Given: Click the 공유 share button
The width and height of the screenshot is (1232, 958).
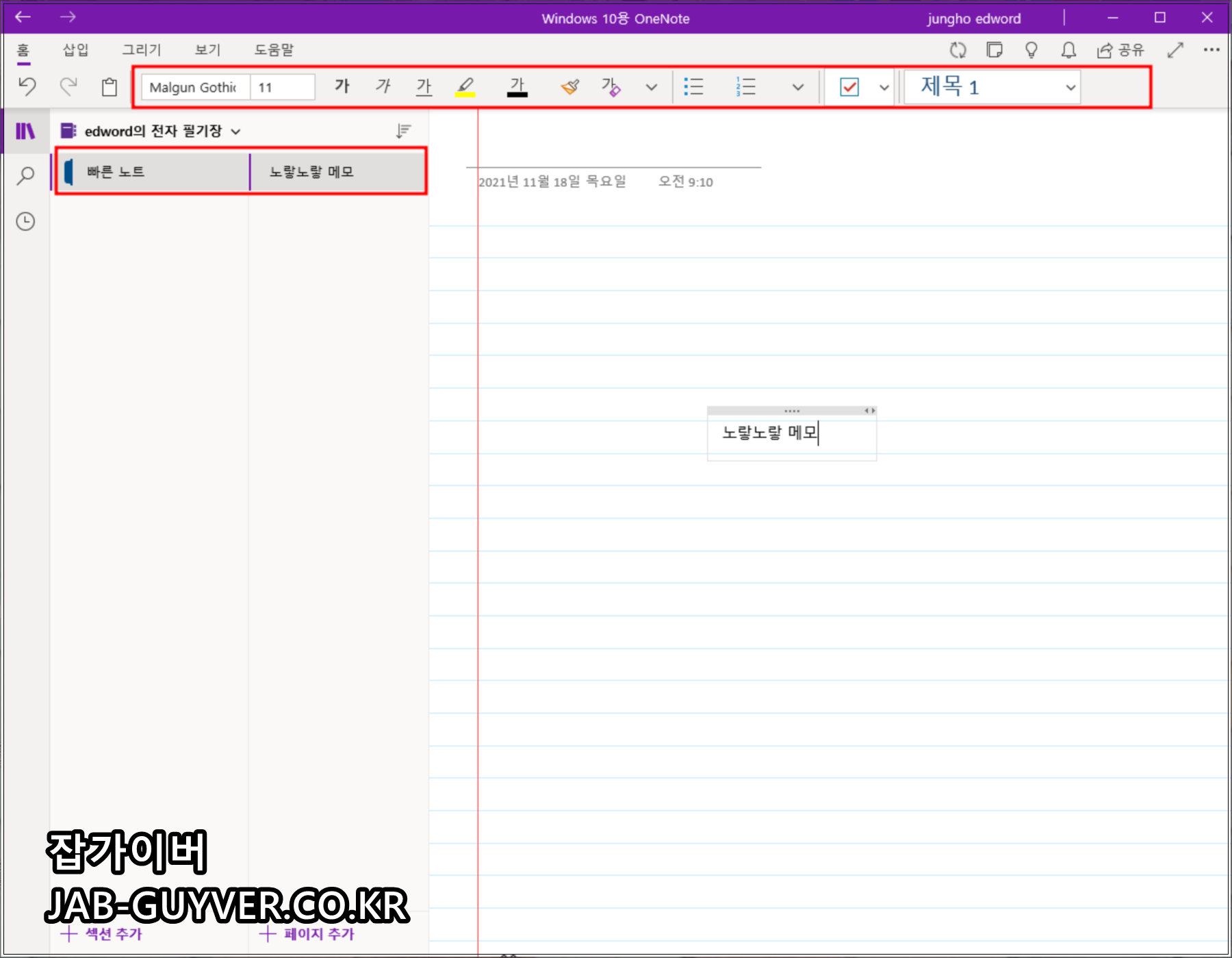Looking at the screenshot, I should 1120,50.
